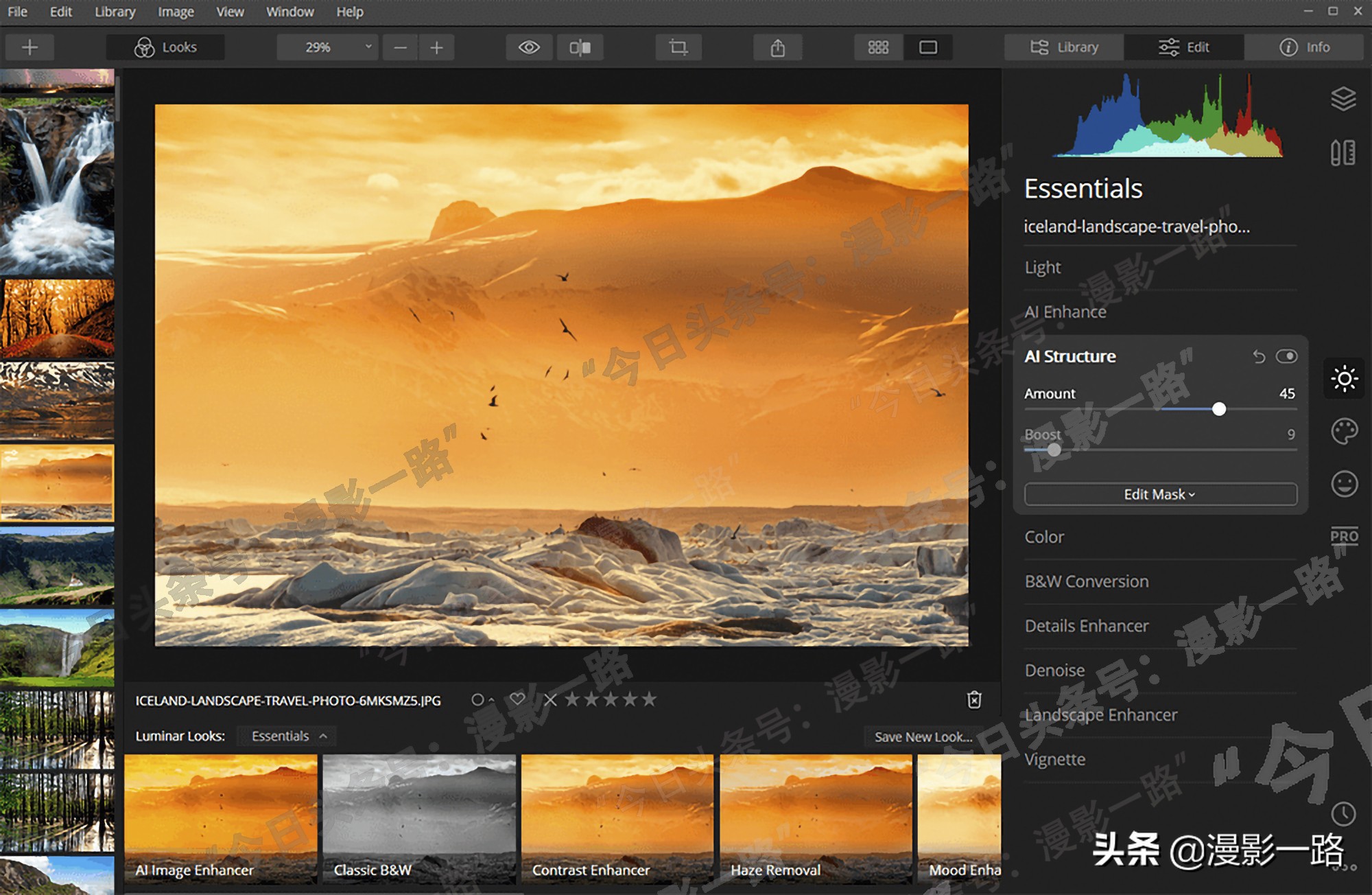Open the Edit Mask dropdown
1372x895 pixels.
click(1160, 494)
